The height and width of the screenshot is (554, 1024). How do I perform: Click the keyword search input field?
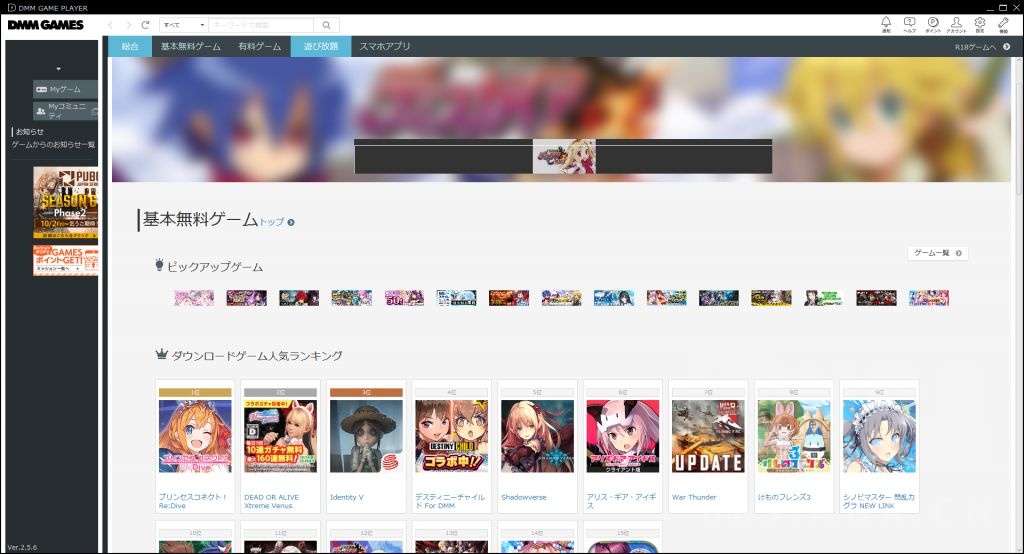click(261, 25)
